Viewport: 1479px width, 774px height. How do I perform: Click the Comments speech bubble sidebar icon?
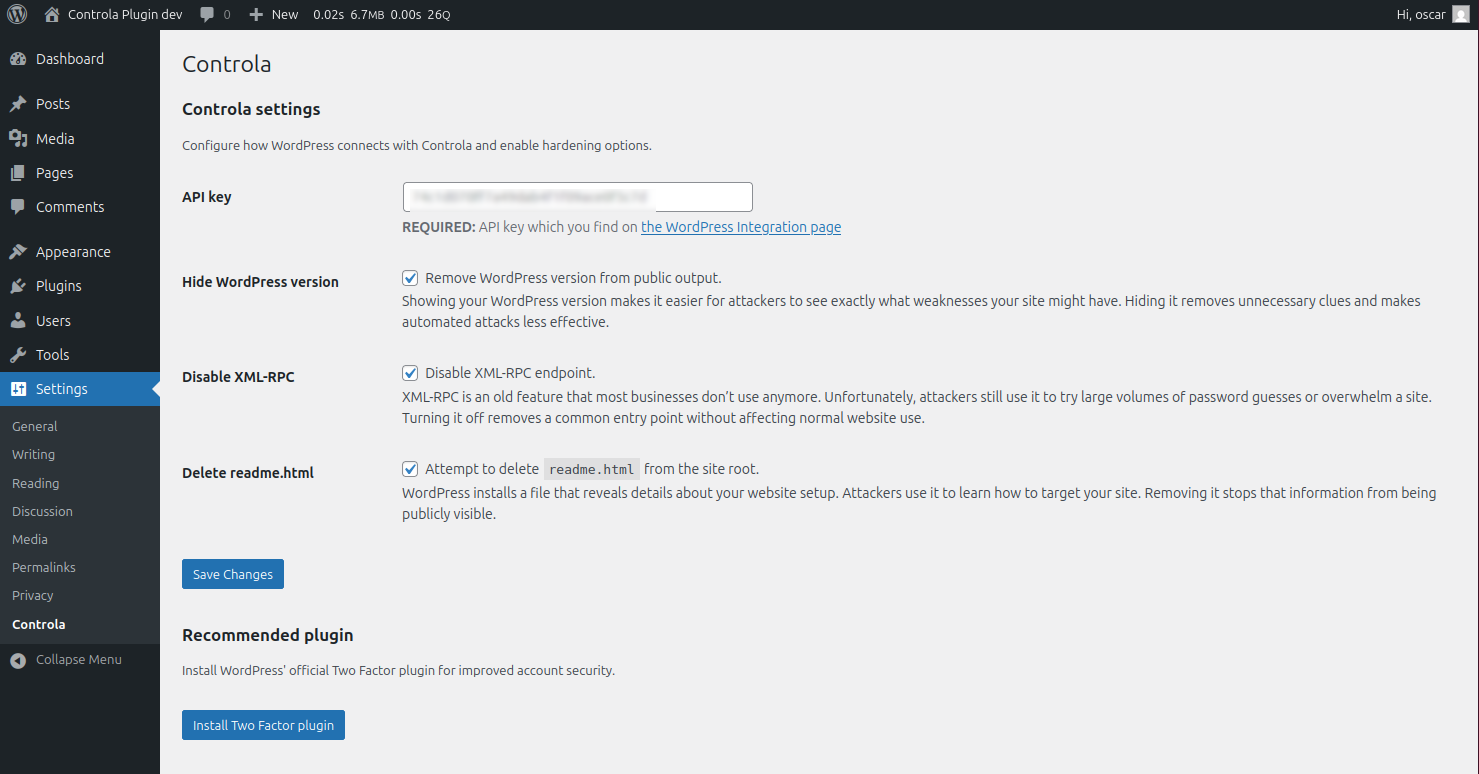(x=18, y=207)
